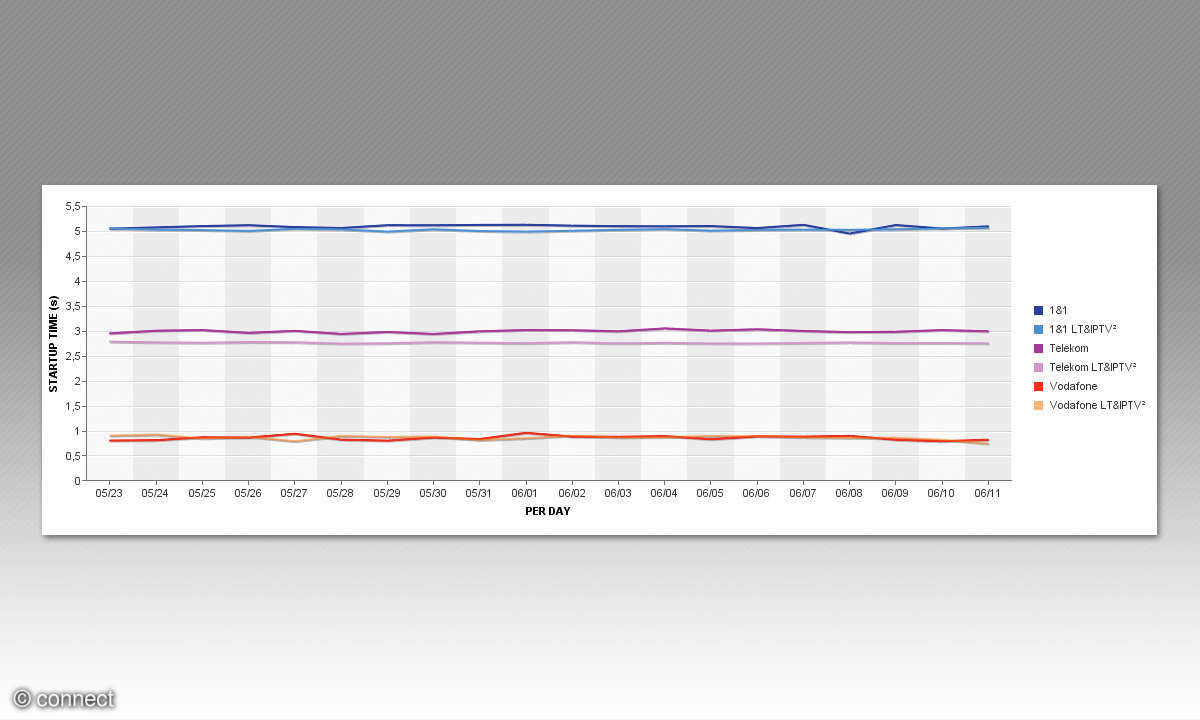Screen dimensions: 1200x720
Task: Click the 06/07 date label
Action: tap(803, 493)
